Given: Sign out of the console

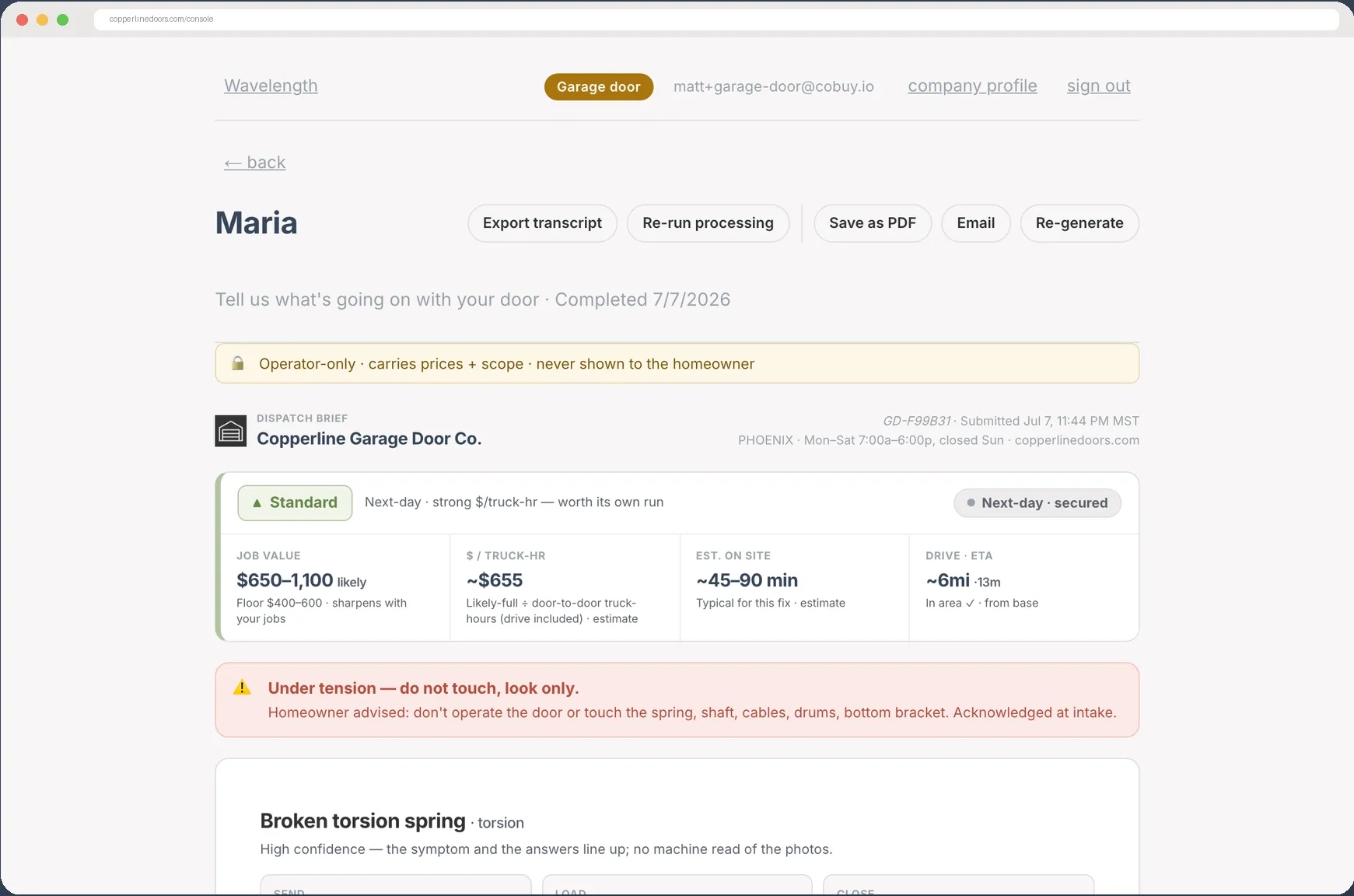Looking at the screenshot, I should [1098, 86].
